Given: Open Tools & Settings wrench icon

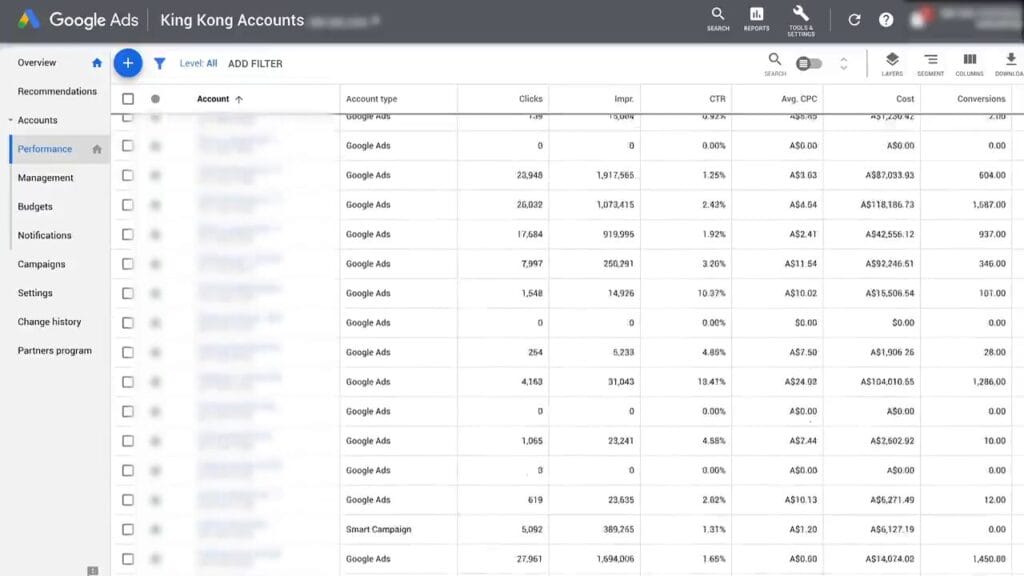Looking at the screenshot, I should [800, 18].
